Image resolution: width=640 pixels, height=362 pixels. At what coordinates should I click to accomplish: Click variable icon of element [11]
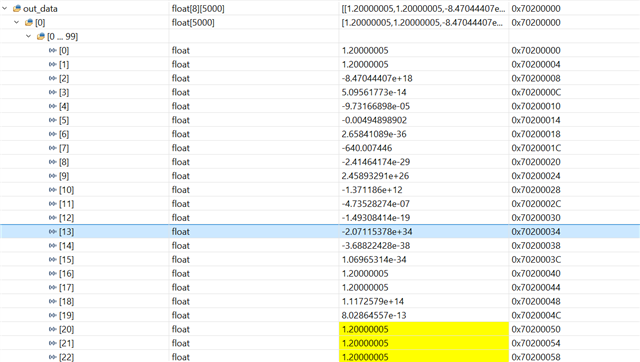(x=52, y=204)
